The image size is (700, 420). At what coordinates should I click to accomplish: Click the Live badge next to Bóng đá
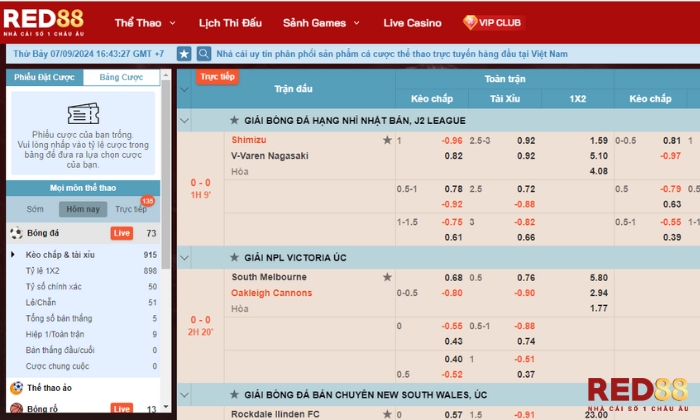point(121,233)
